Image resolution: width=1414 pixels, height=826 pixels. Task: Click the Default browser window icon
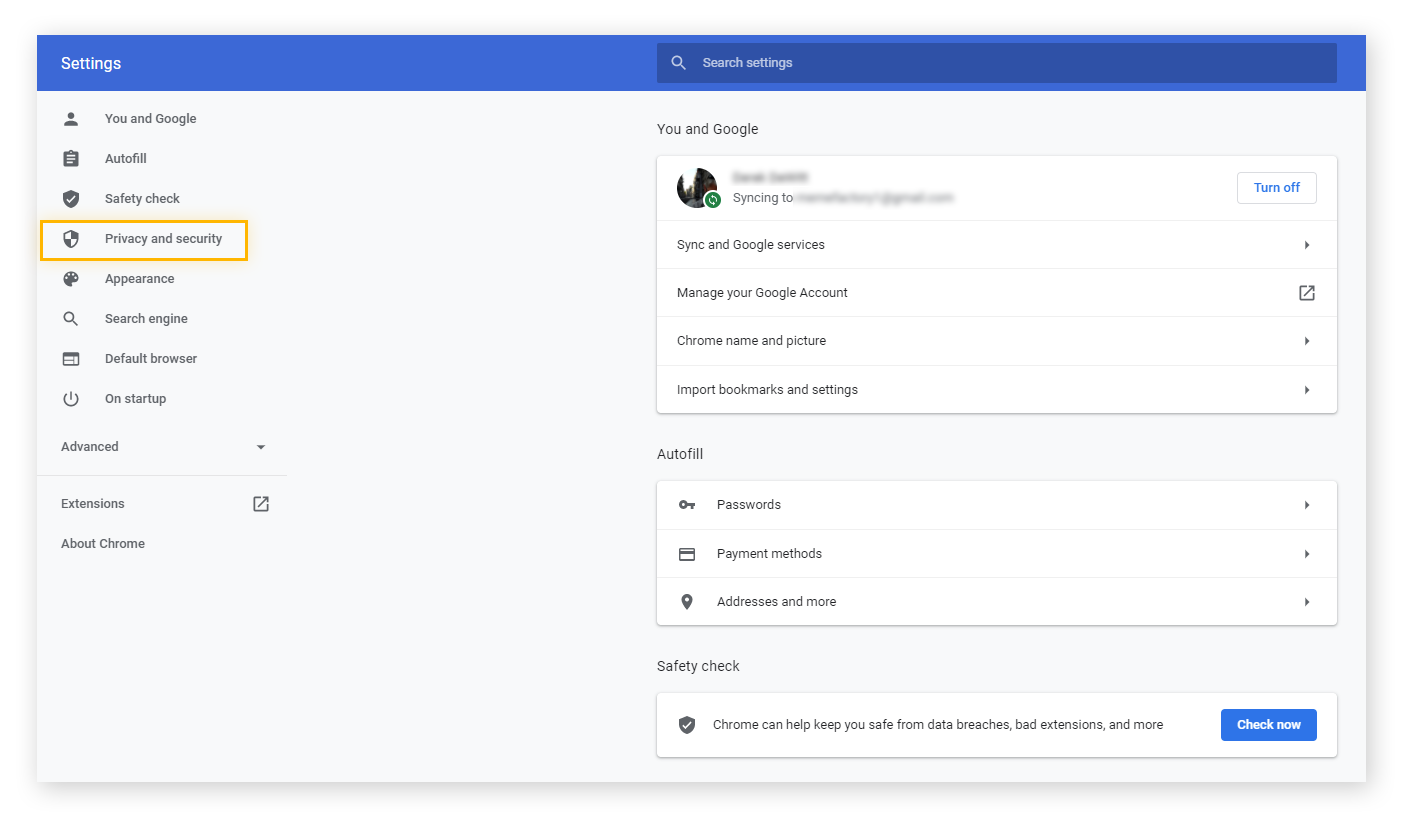[71, 359]
